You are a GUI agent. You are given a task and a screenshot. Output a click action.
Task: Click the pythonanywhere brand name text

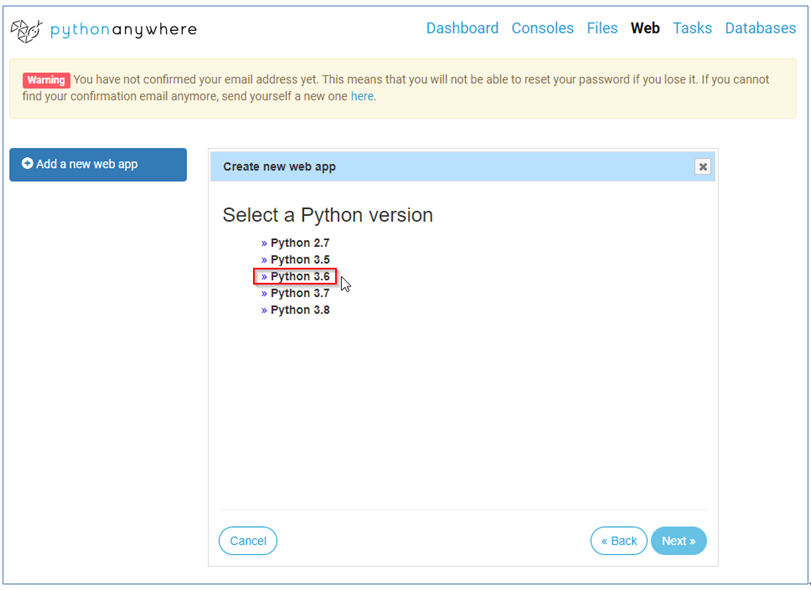tap(125, 29)
